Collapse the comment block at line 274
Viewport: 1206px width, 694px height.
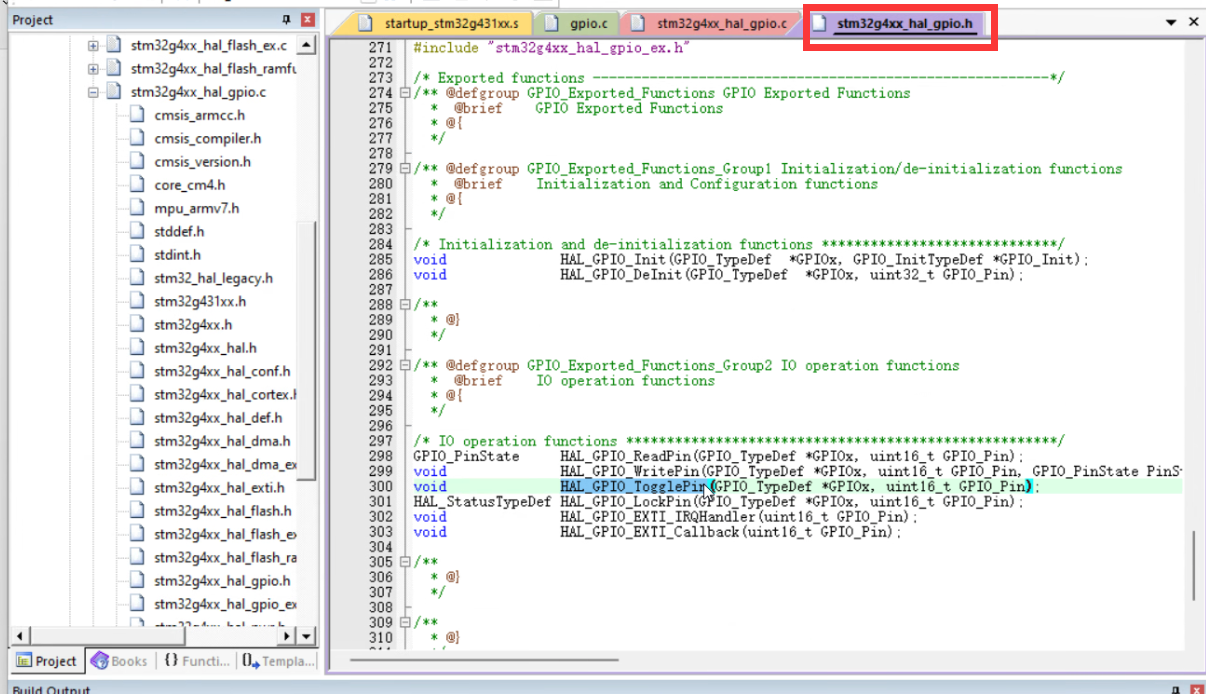pos(405,93)
